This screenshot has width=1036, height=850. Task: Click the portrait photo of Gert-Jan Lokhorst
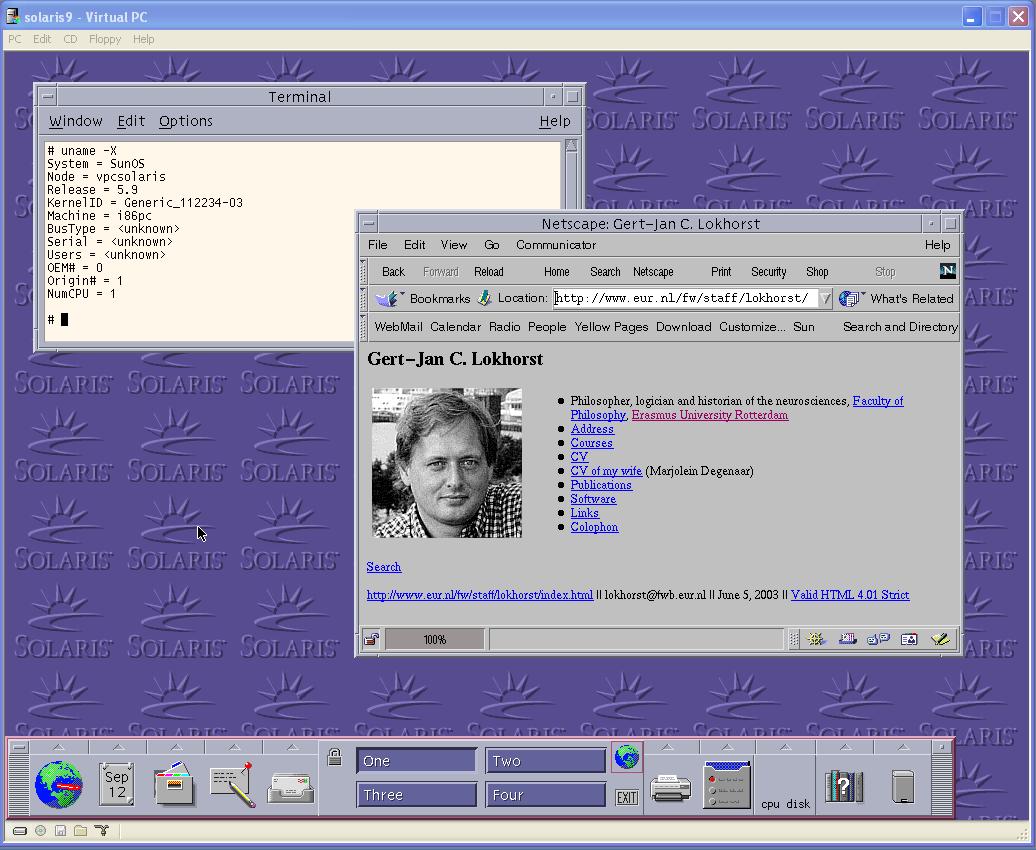[447, 463]
